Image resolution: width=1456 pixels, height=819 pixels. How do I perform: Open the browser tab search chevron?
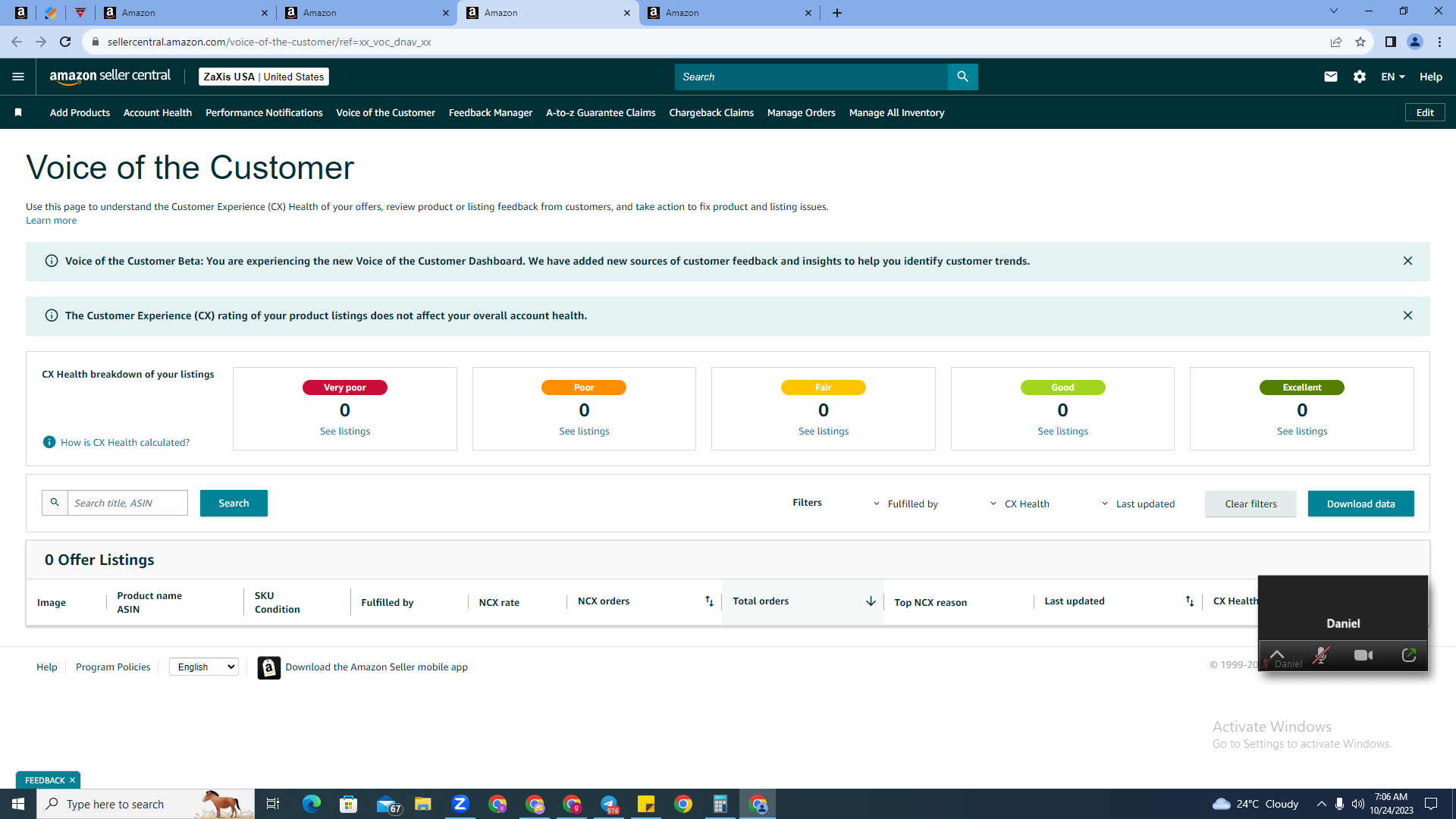pos(1334,11)
